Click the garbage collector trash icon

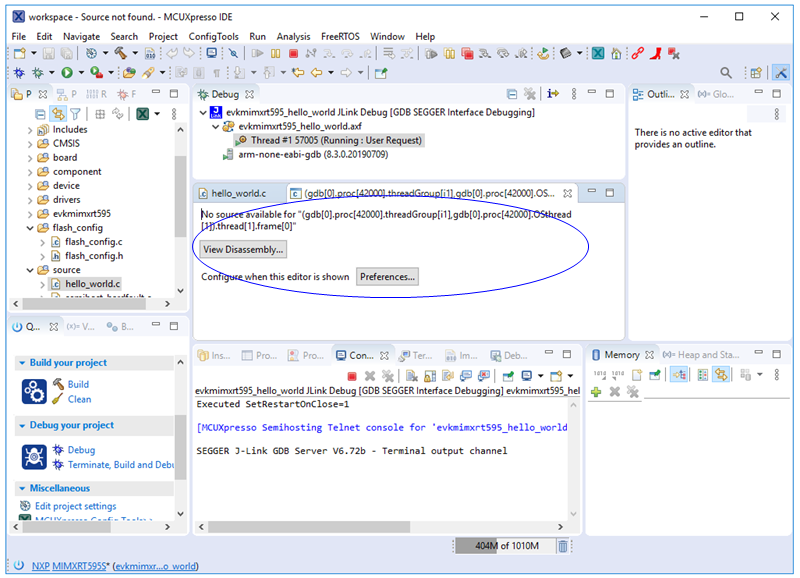[562, 546]
